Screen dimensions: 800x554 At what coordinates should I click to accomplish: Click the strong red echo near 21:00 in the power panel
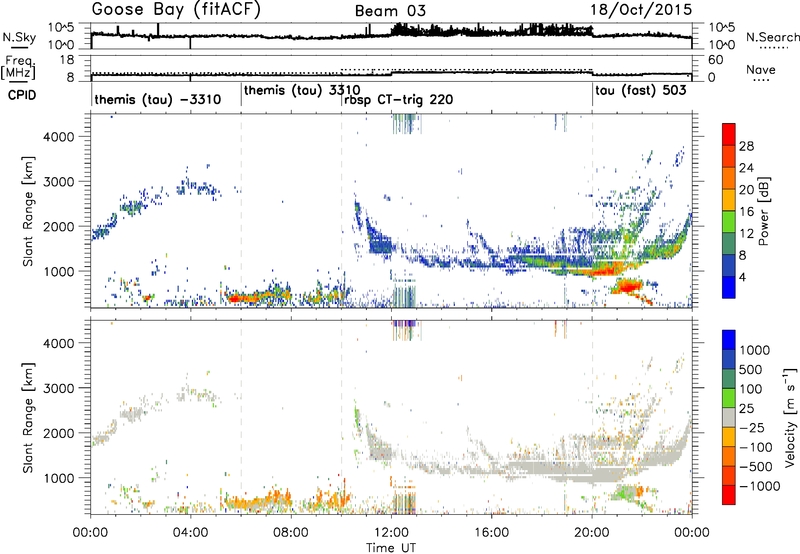[628, 287]
